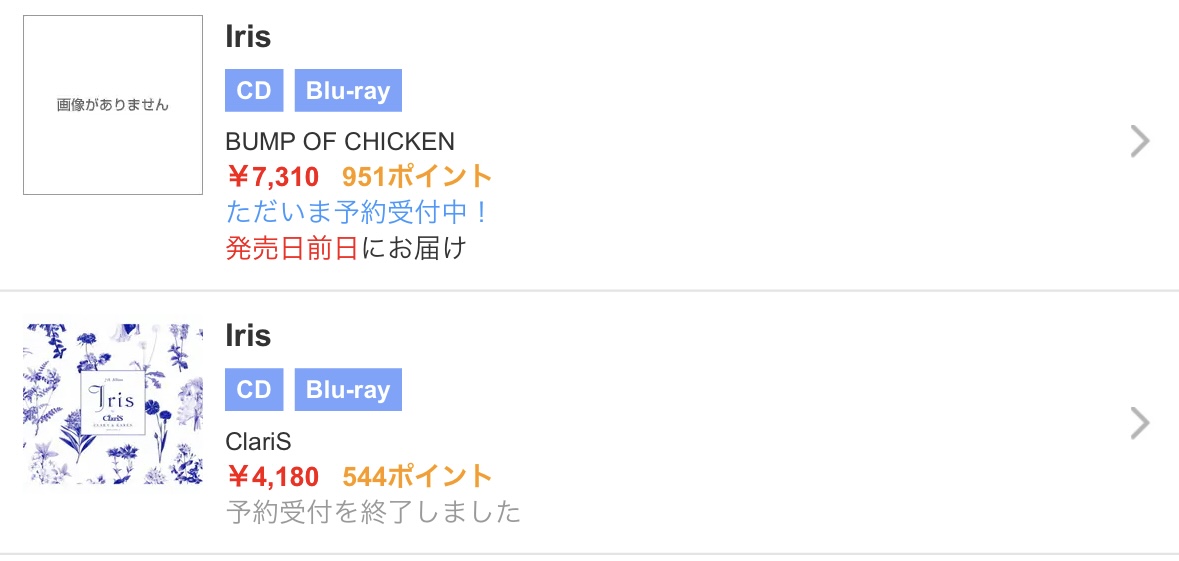1179x561 pixels.
Task: Click the placeholder image with 画像がありません text
Action: (113, 105)
